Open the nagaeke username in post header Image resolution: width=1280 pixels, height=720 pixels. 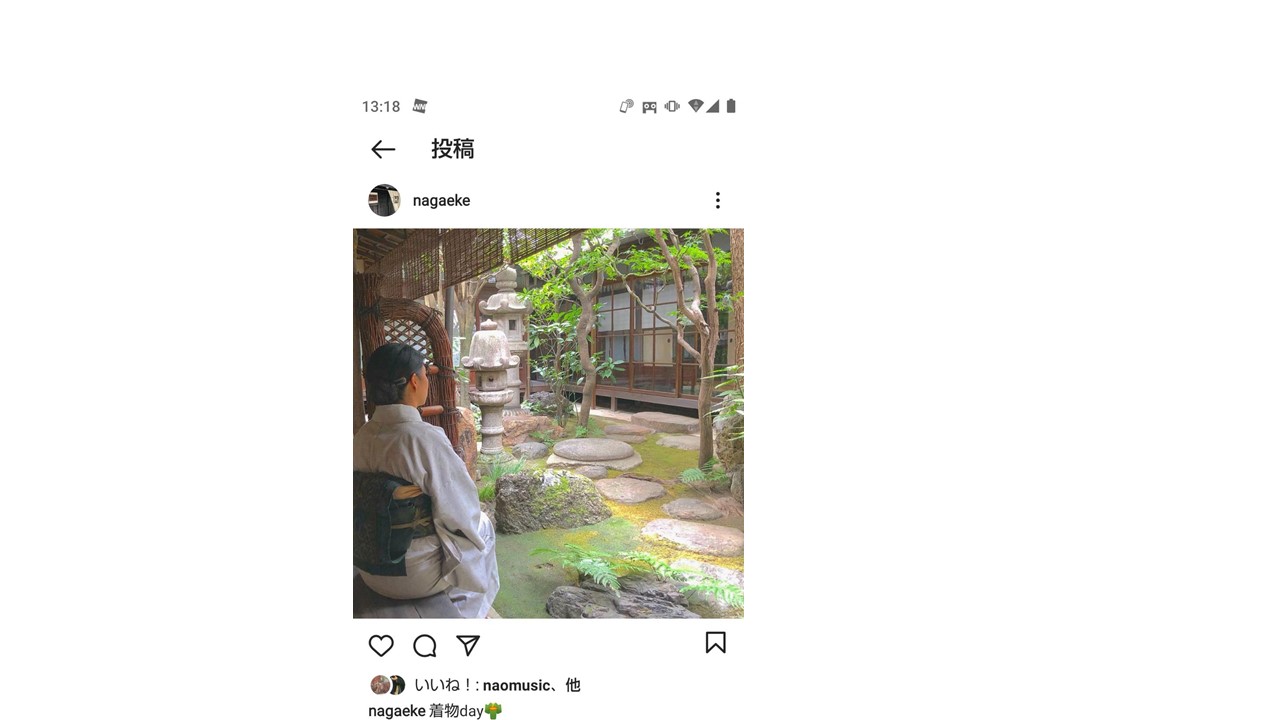point(441,200)
